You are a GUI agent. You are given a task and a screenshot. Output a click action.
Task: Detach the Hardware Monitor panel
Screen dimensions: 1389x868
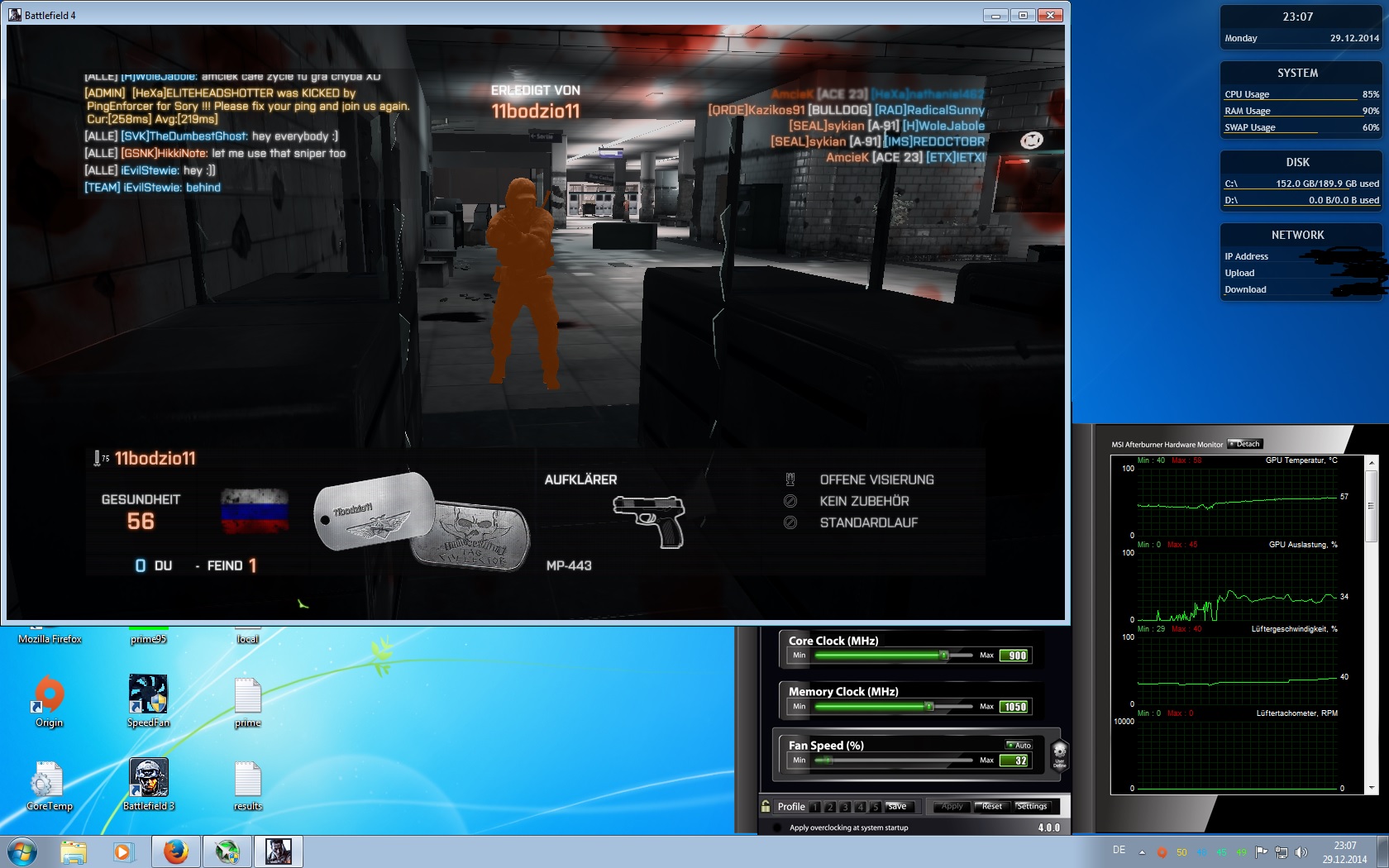point(1245,444)
